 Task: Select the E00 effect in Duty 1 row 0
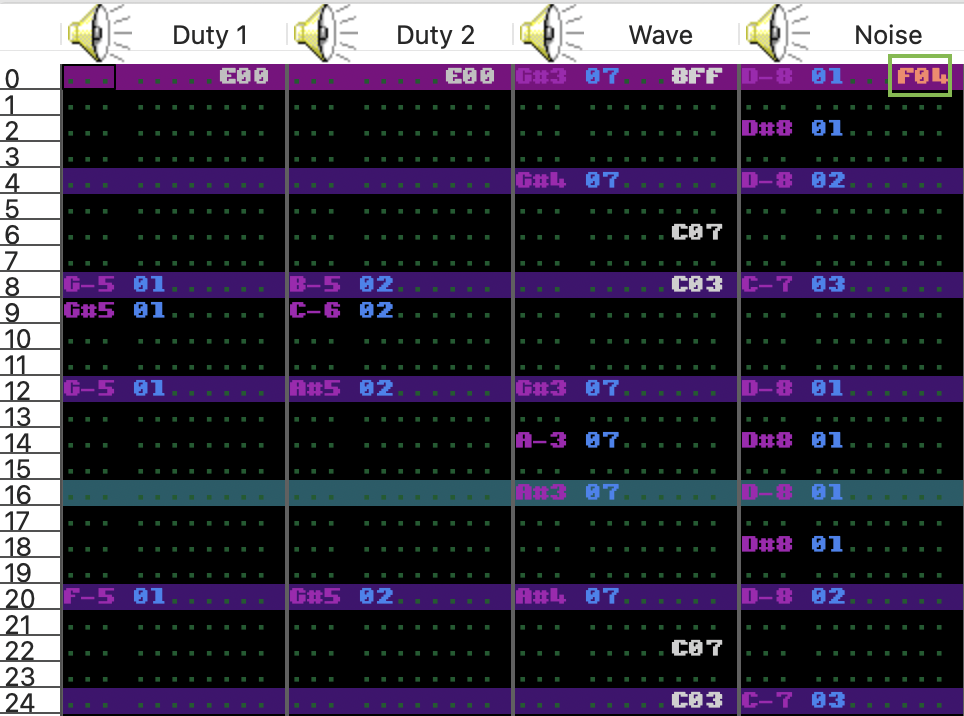click(x=244, y=76)
